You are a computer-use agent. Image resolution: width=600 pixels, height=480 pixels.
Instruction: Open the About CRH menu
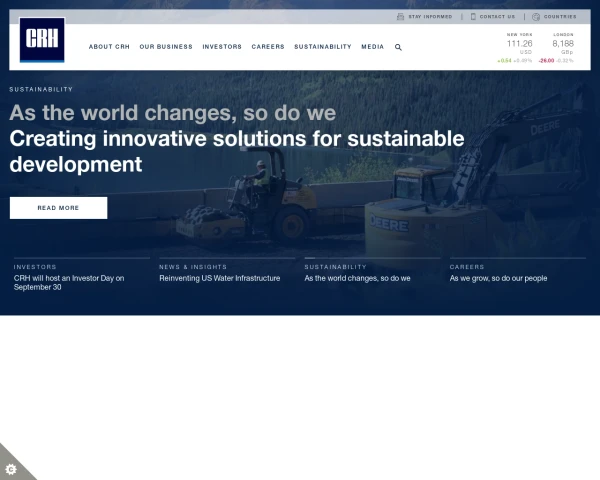(x=109, y=47)
